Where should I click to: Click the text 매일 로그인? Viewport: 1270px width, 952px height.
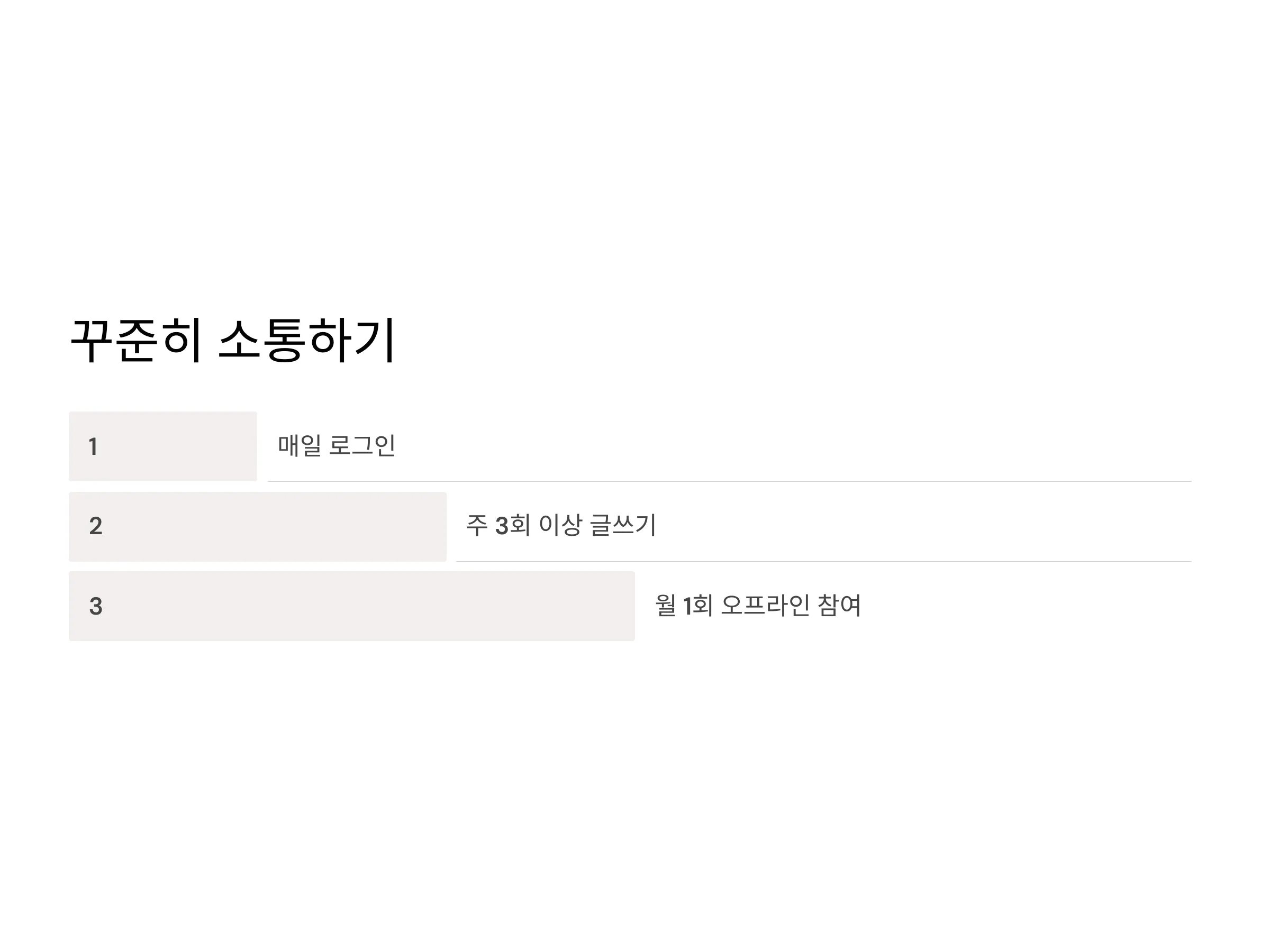(337, 445)
